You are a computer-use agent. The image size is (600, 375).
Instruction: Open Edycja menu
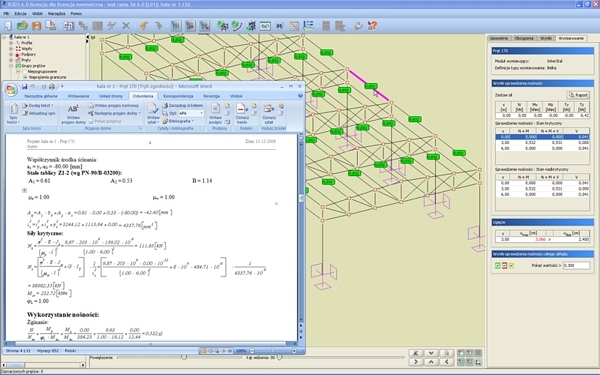click(x=20, y=13)
